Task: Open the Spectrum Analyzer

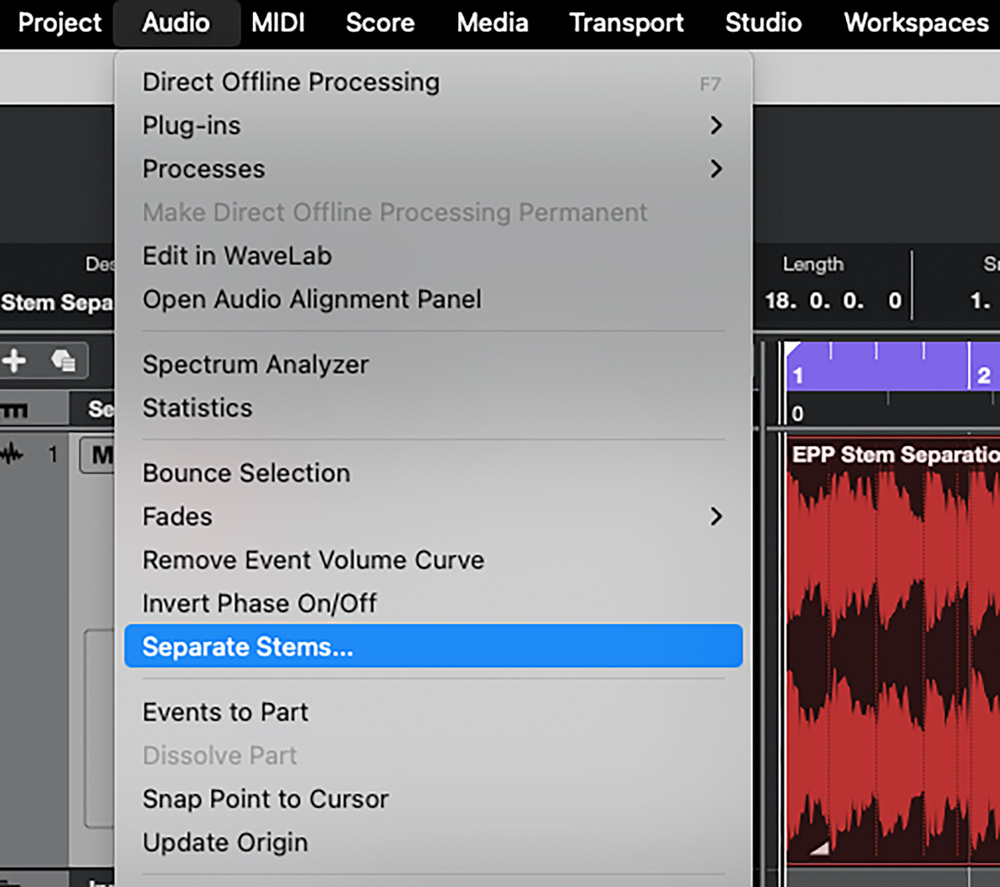Action: click(434, 365)
